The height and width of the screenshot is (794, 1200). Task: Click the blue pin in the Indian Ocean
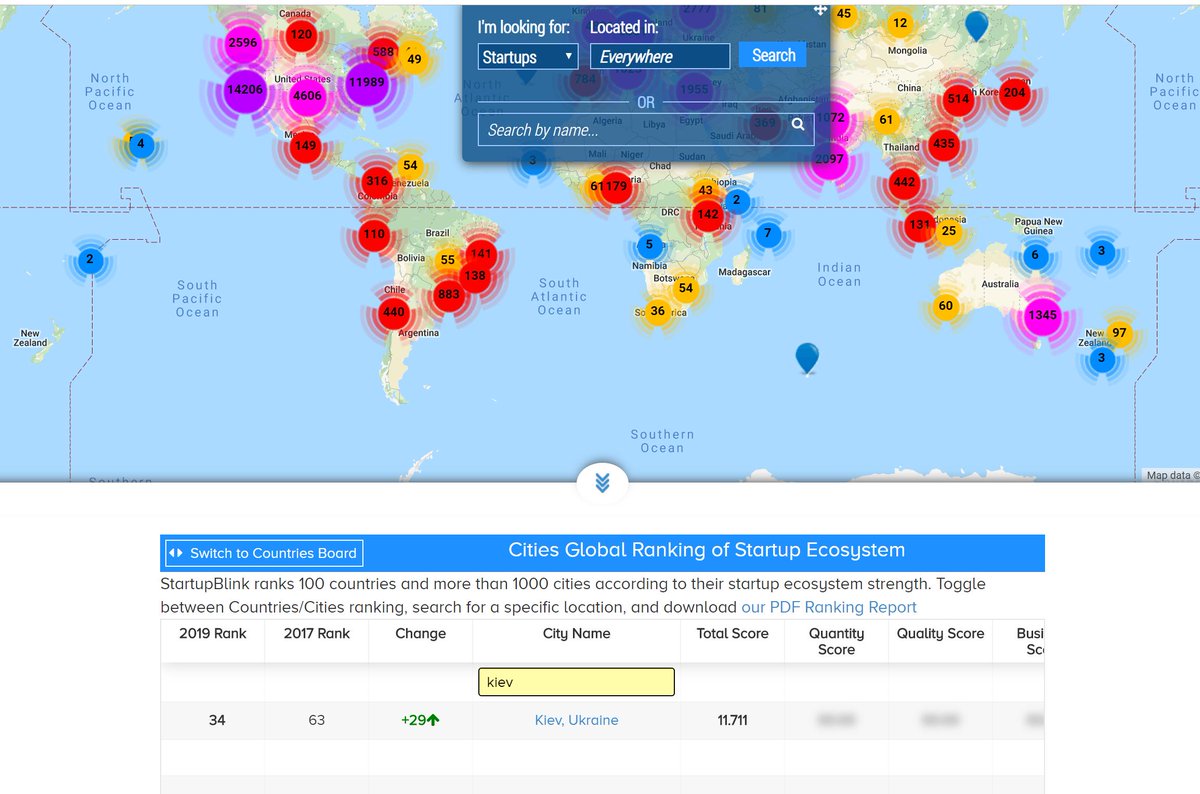coord(807,357)
